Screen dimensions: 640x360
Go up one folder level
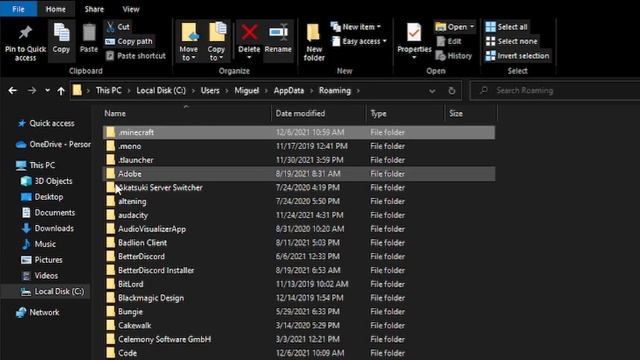pyautogui.click(x=61, y=91)
